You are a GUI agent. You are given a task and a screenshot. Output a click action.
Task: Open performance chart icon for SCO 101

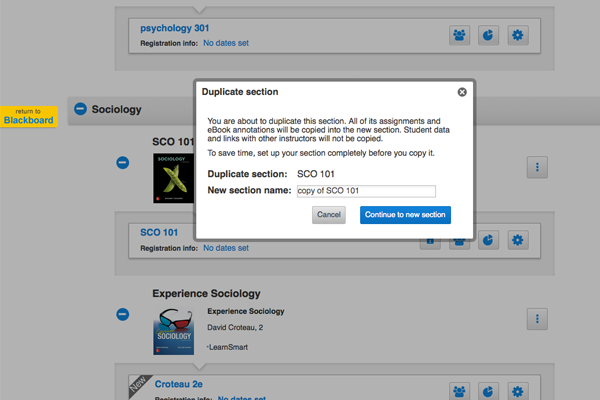(488, 240)
